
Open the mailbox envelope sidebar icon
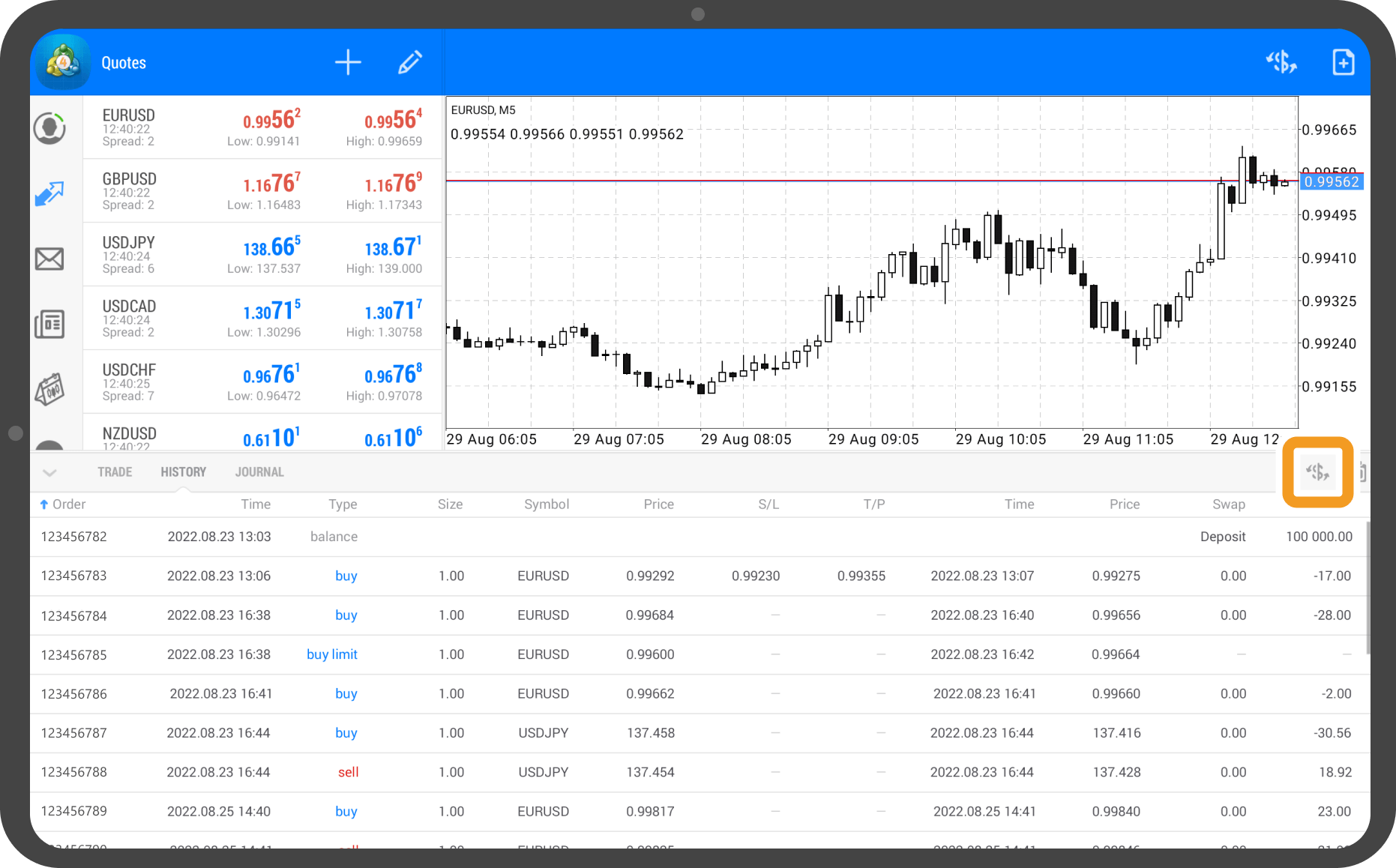[49, 259]
